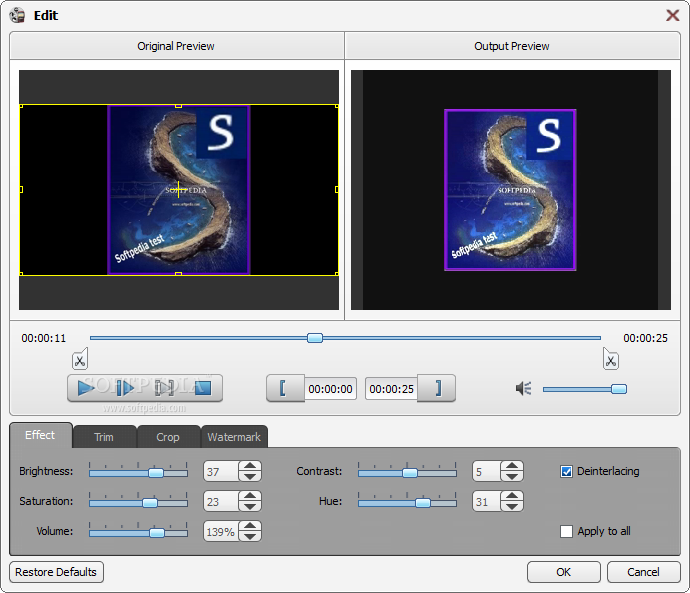Image resolution: width=690 pixels, height=593 pixels.
Task: Click the current time label 00:00:11
Action: (x=44, y=338)
